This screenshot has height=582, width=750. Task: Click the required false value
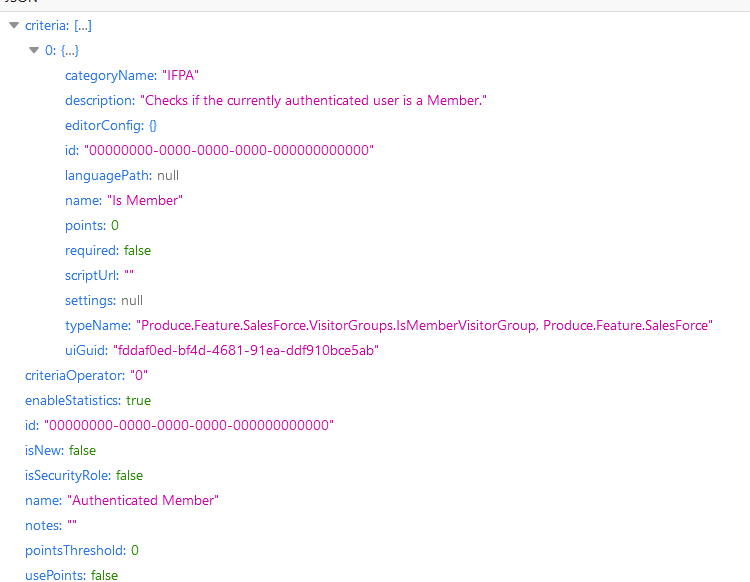tap(138, 250)
